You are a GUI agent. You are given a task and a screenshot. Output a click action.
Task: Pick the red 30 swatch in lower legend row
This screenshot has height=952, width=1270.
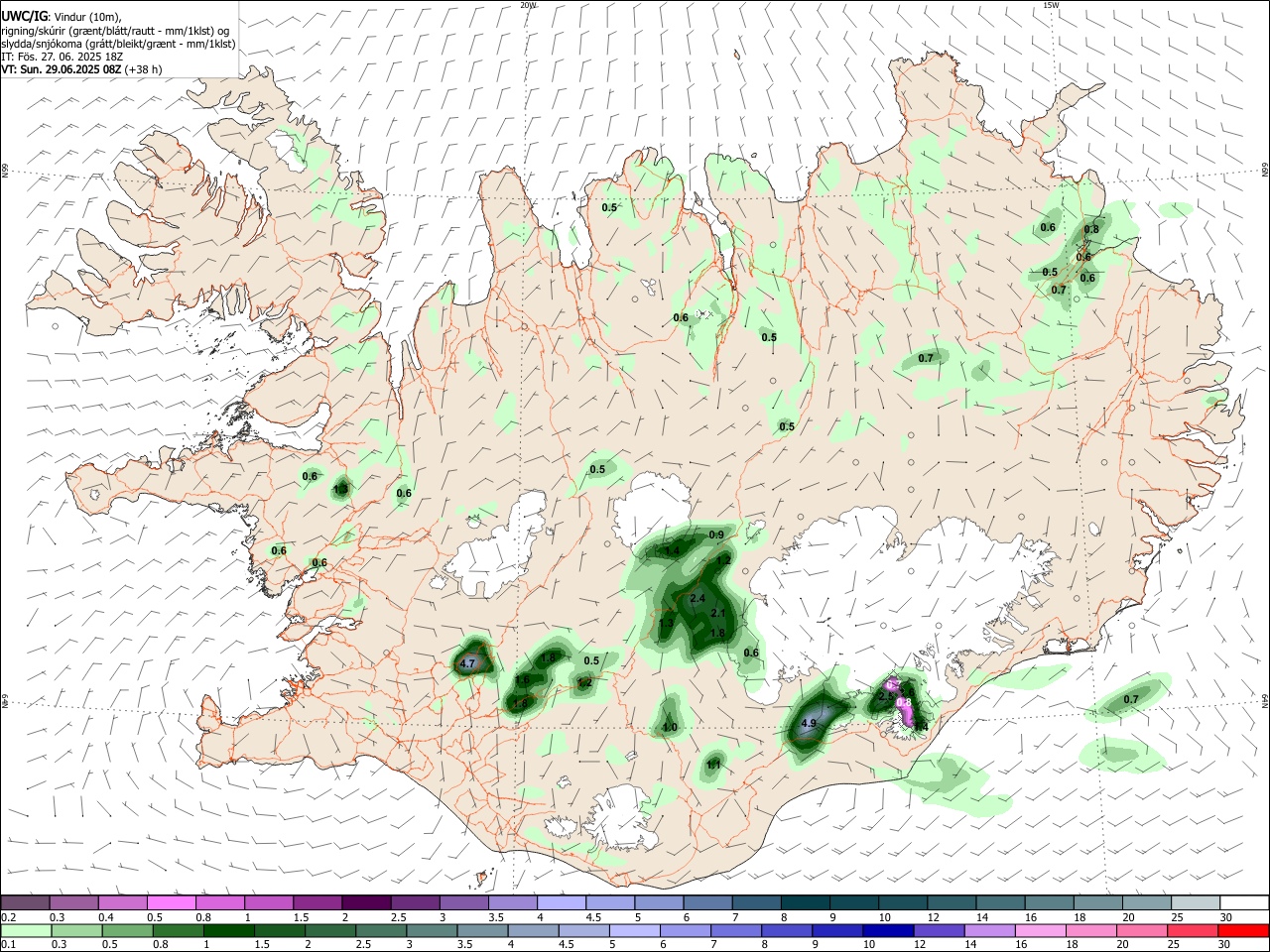point(1241,931)
